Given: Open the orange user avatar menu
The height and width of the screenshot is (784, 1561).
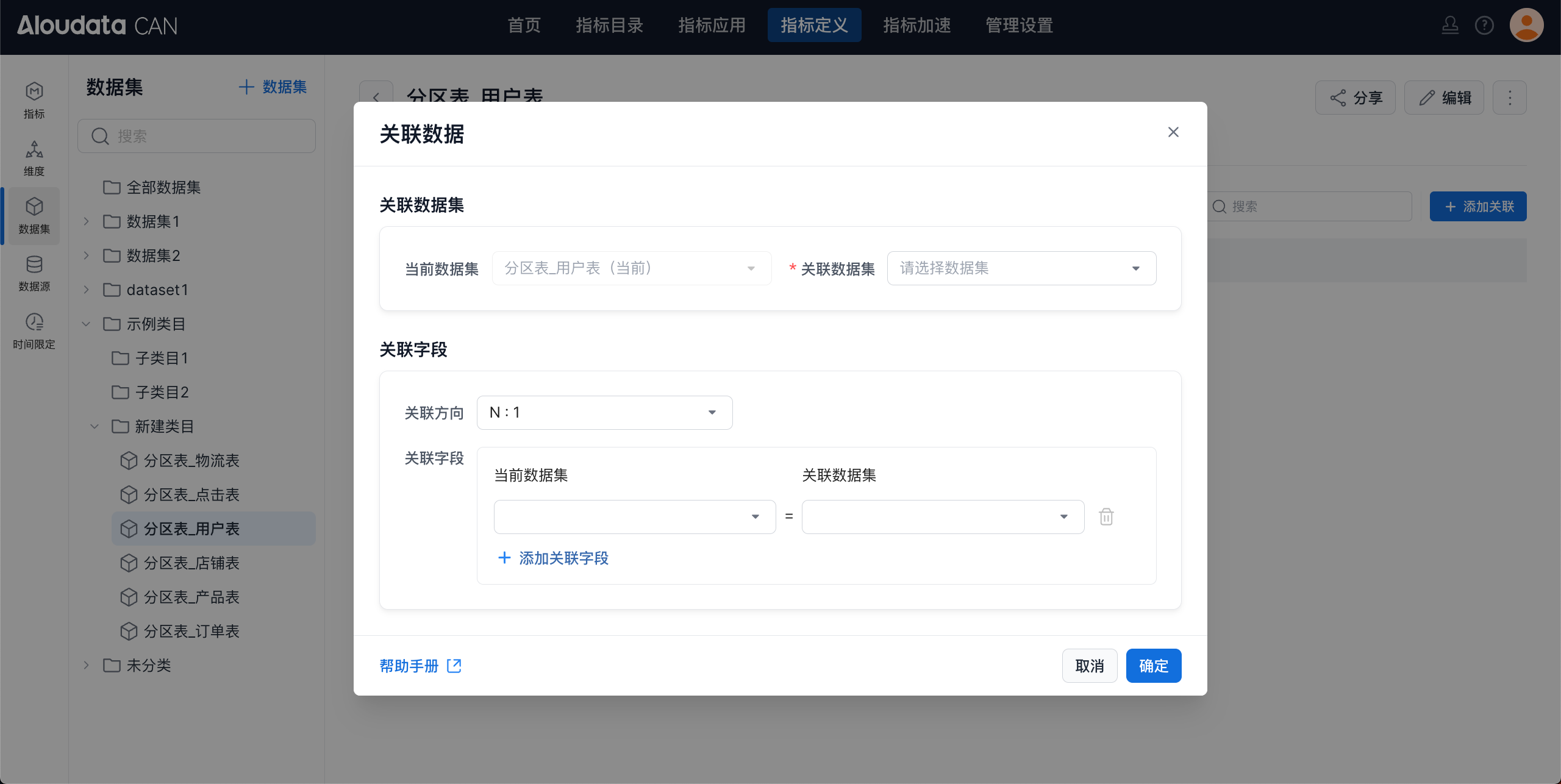Looking at the screenshot, I should (x=1526, y=25).
